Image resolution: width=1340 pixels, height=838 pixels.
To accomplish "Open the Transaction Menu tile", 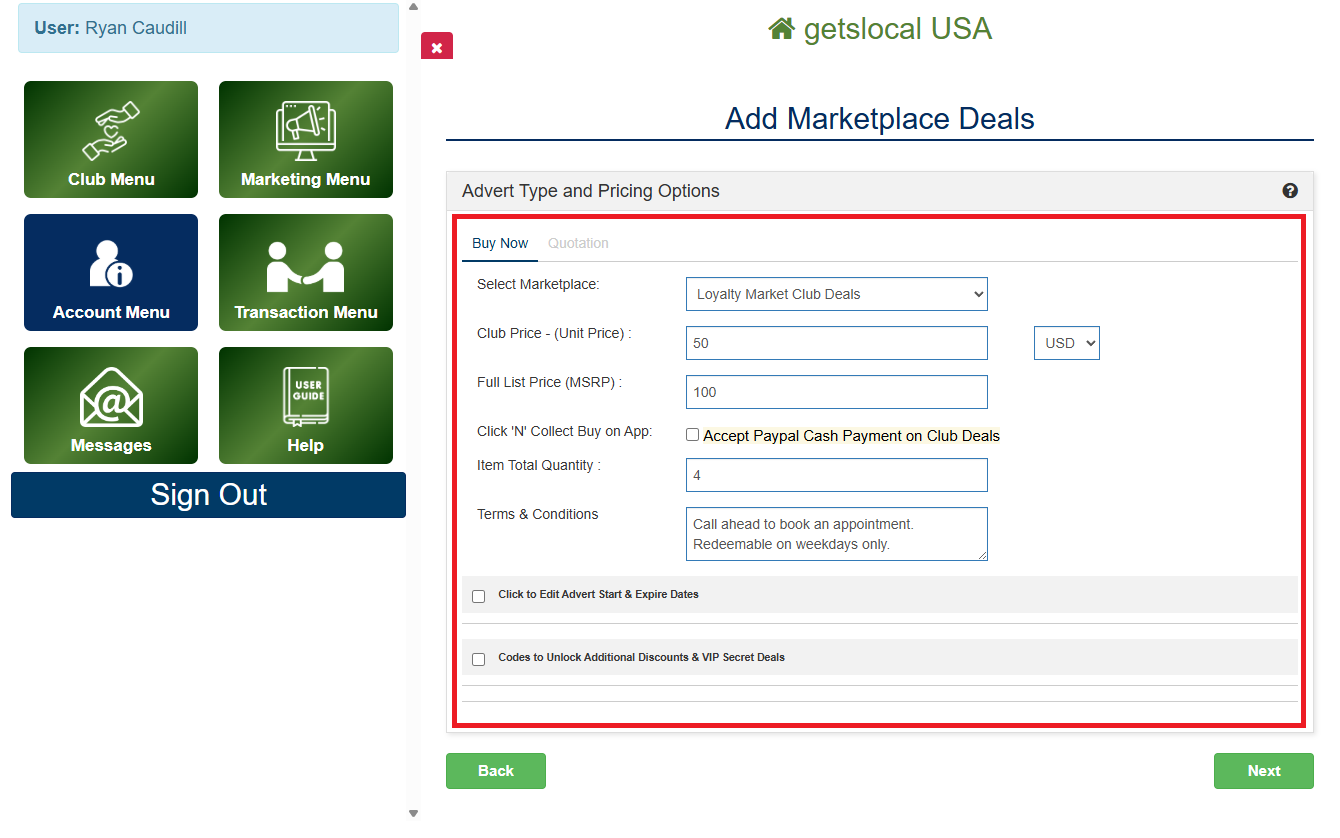I will (x=306, y=272).
